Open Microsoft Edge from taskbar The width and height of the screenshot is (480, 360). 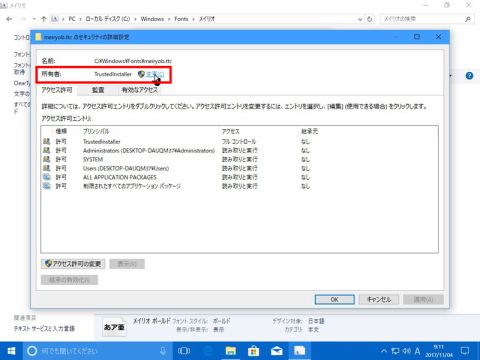tap(208, 351)
